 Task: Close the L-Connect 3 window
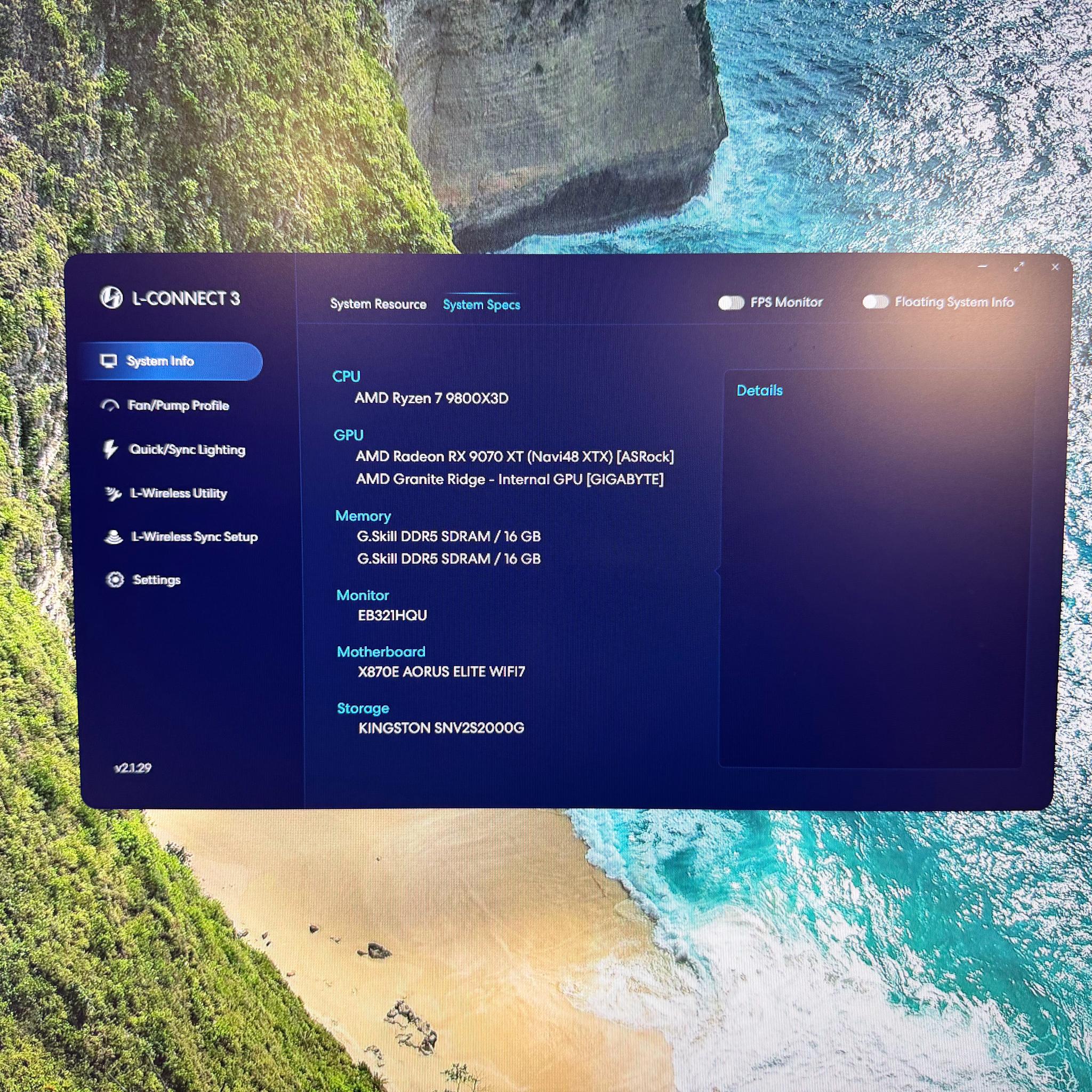(x=1055, y=267)
